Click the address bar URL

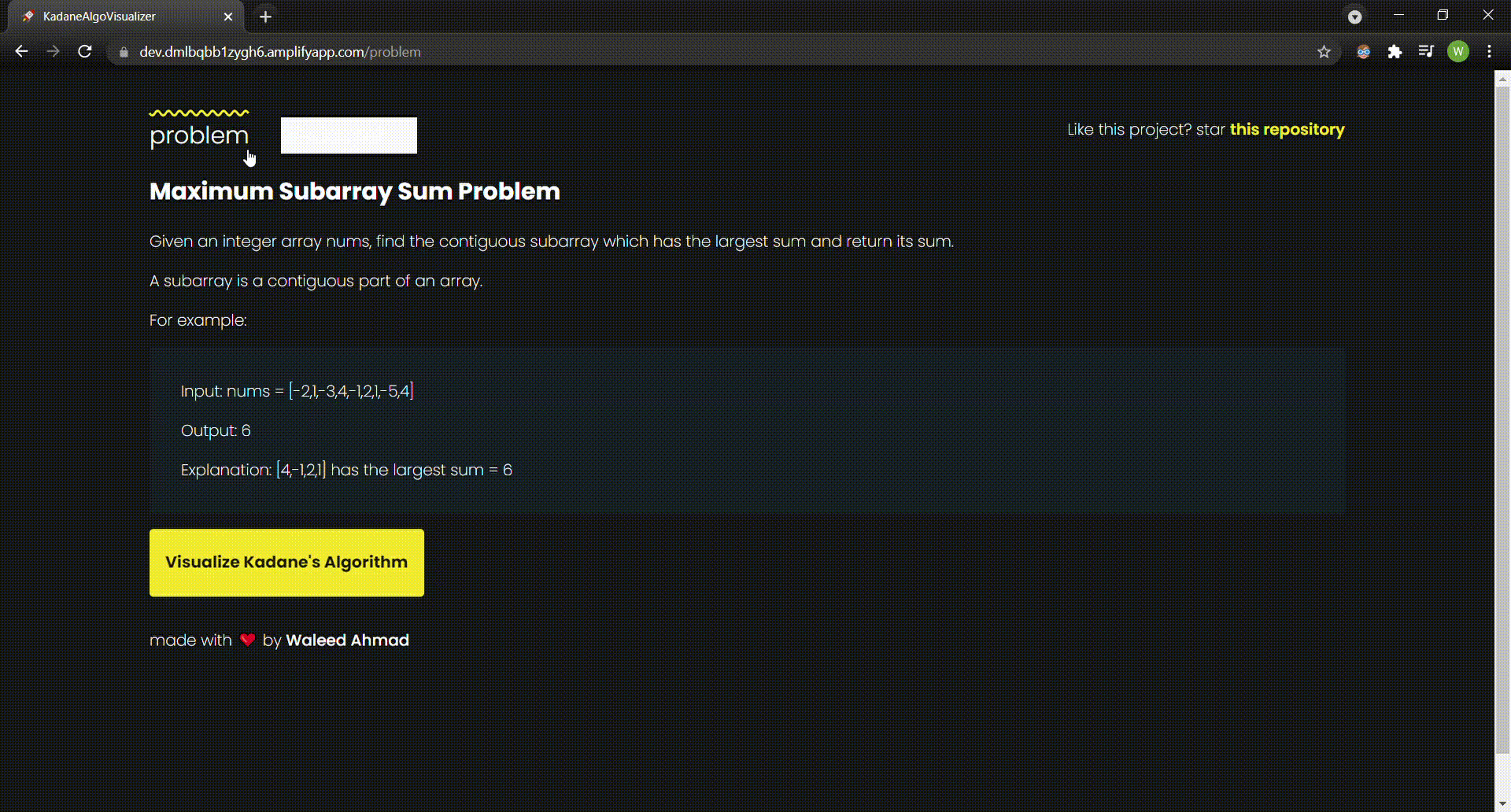click(x=280, y=52)
